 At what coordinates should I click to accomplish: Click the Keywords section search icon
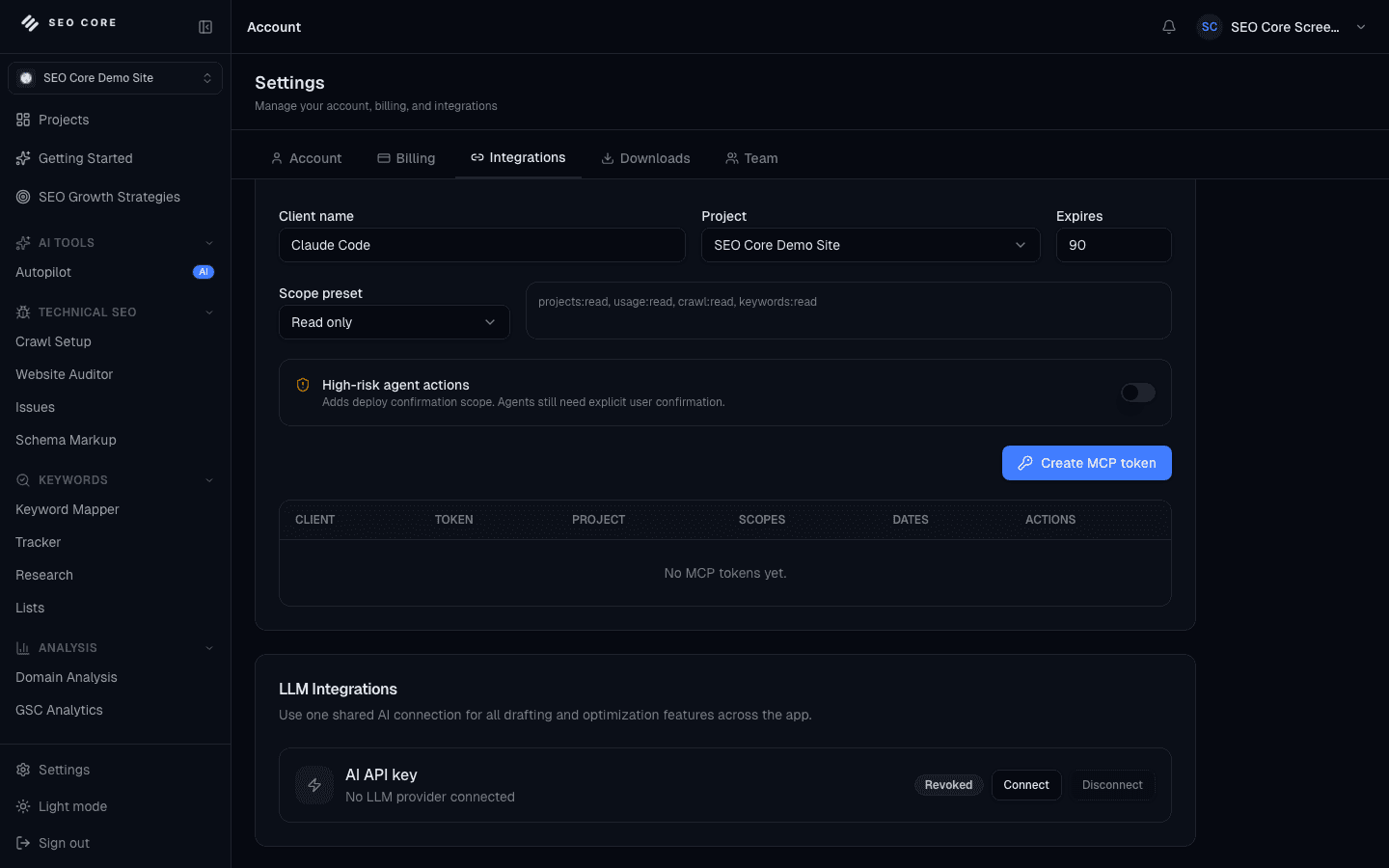click(23, 480)
